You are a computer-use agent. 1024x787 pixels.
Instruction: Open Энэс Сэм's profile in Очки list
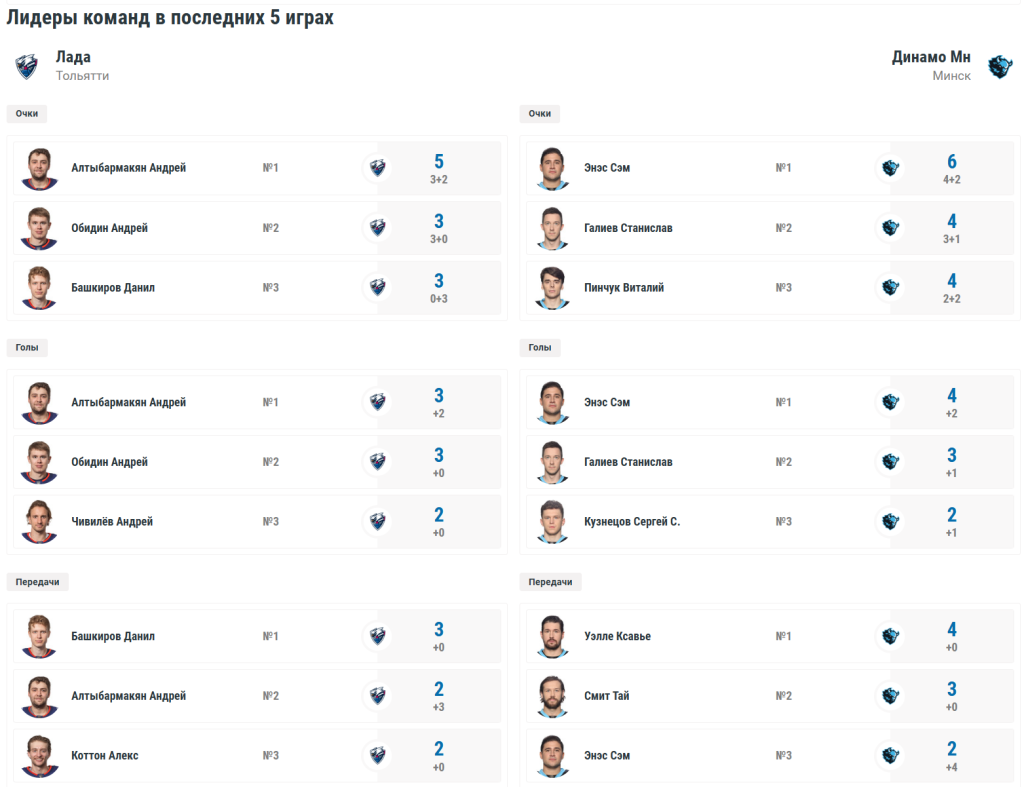607,168
